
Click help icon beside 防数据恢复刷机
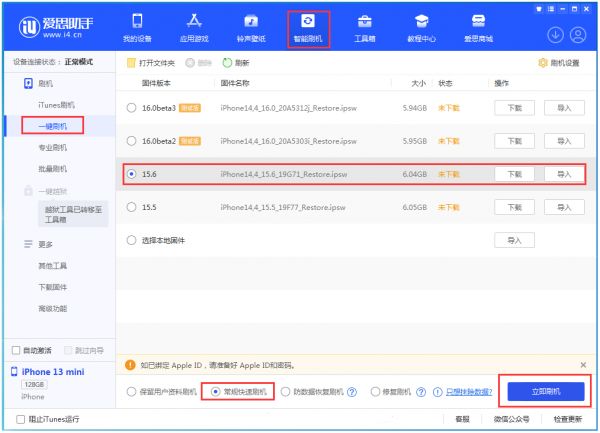pyautogui.click(x=352, y=392)
